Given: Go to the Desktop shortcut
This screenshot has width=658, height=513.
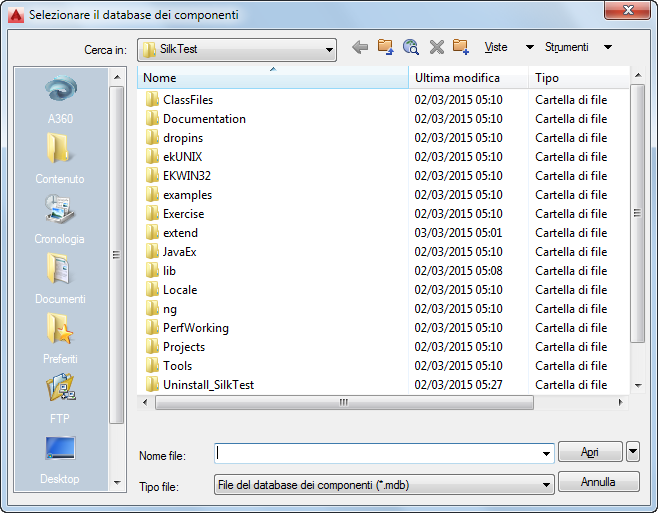Looking at the screenshot, I should point(60,459).
